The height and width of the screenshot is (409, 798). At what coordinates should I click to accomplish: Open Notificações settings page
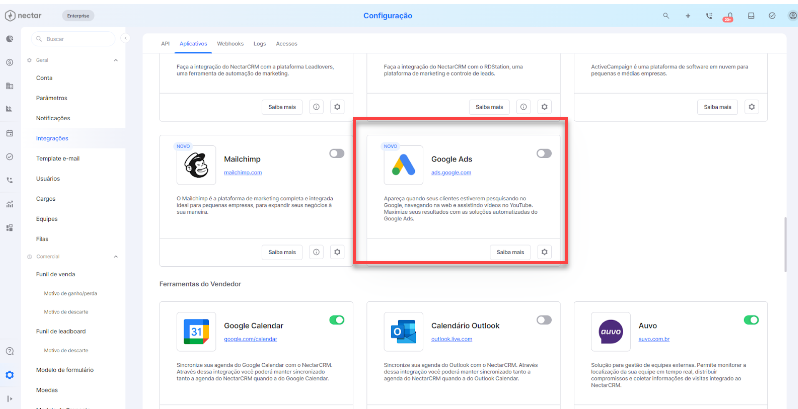tap(53, 118)
